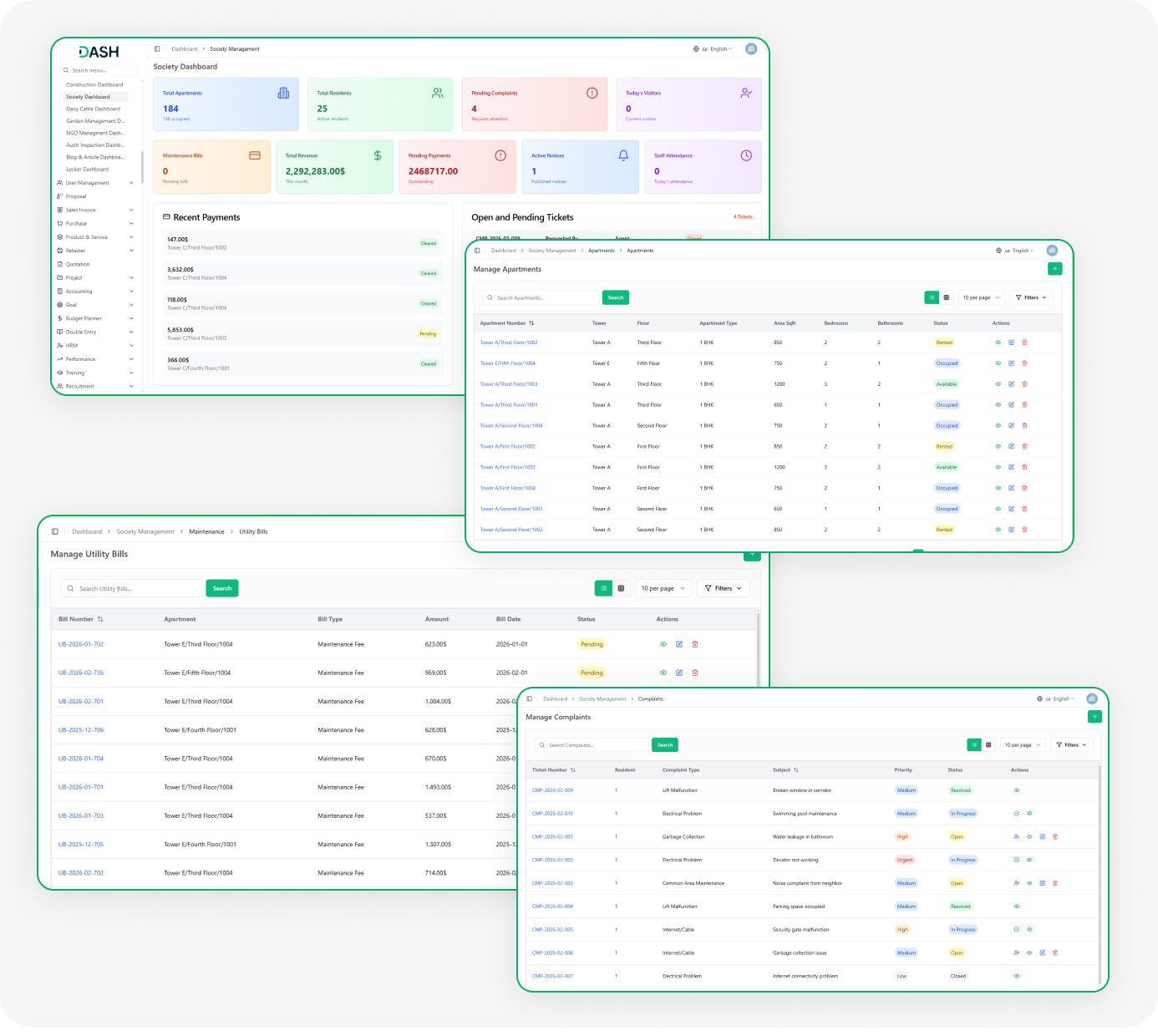The image size is (1158, 1036).
Task: Edit the Tower A/Third Floor/1002 apartment row
Action: (1011, 343)
